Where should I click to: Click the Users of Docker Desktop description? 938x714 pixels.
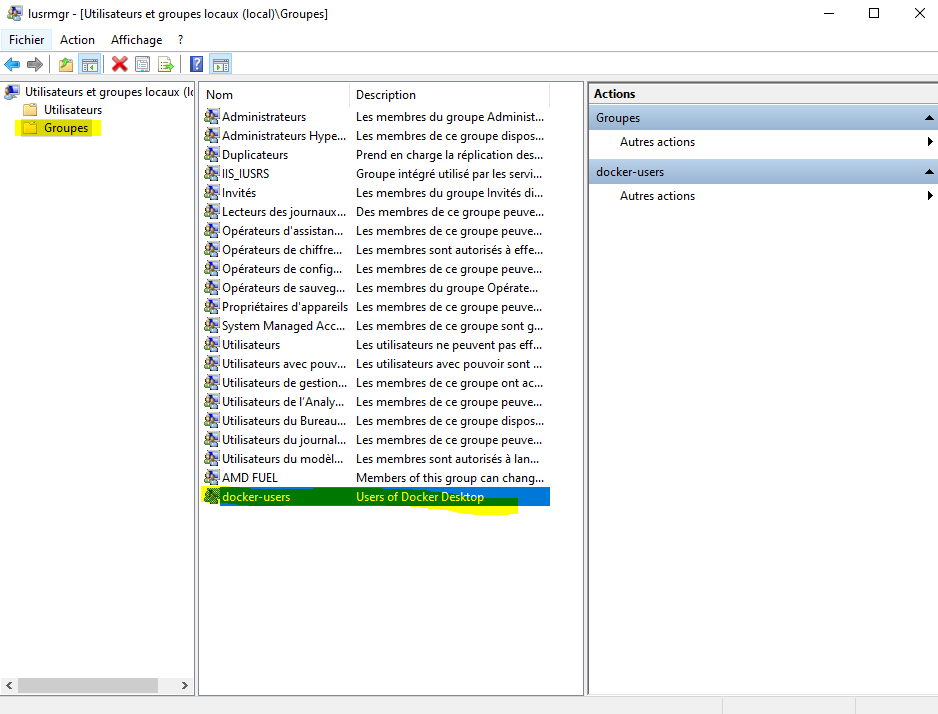pyautogui.click(x=420, y=496)
